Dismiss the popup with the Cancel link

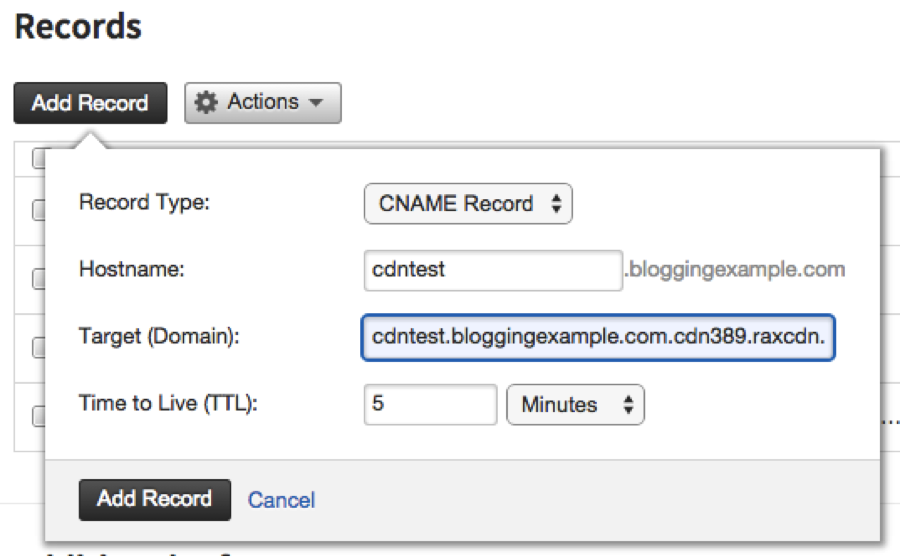click(x=281, y=500)
